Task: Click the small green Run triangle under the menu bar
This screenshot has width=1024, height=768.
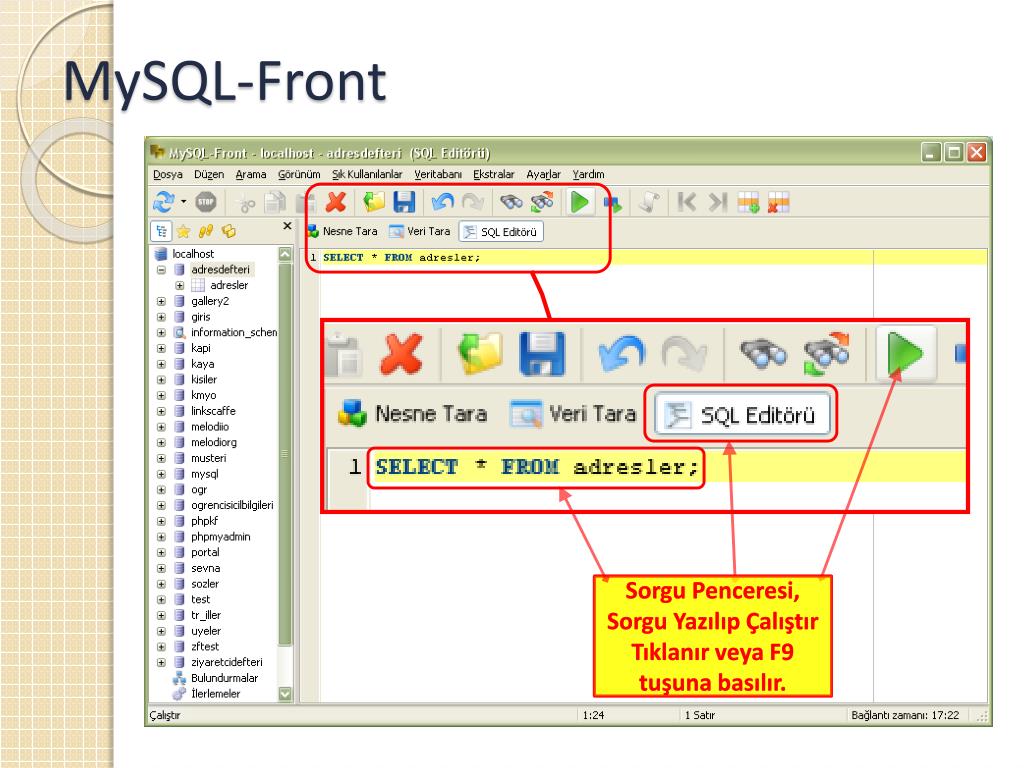Action: point(580,202)
